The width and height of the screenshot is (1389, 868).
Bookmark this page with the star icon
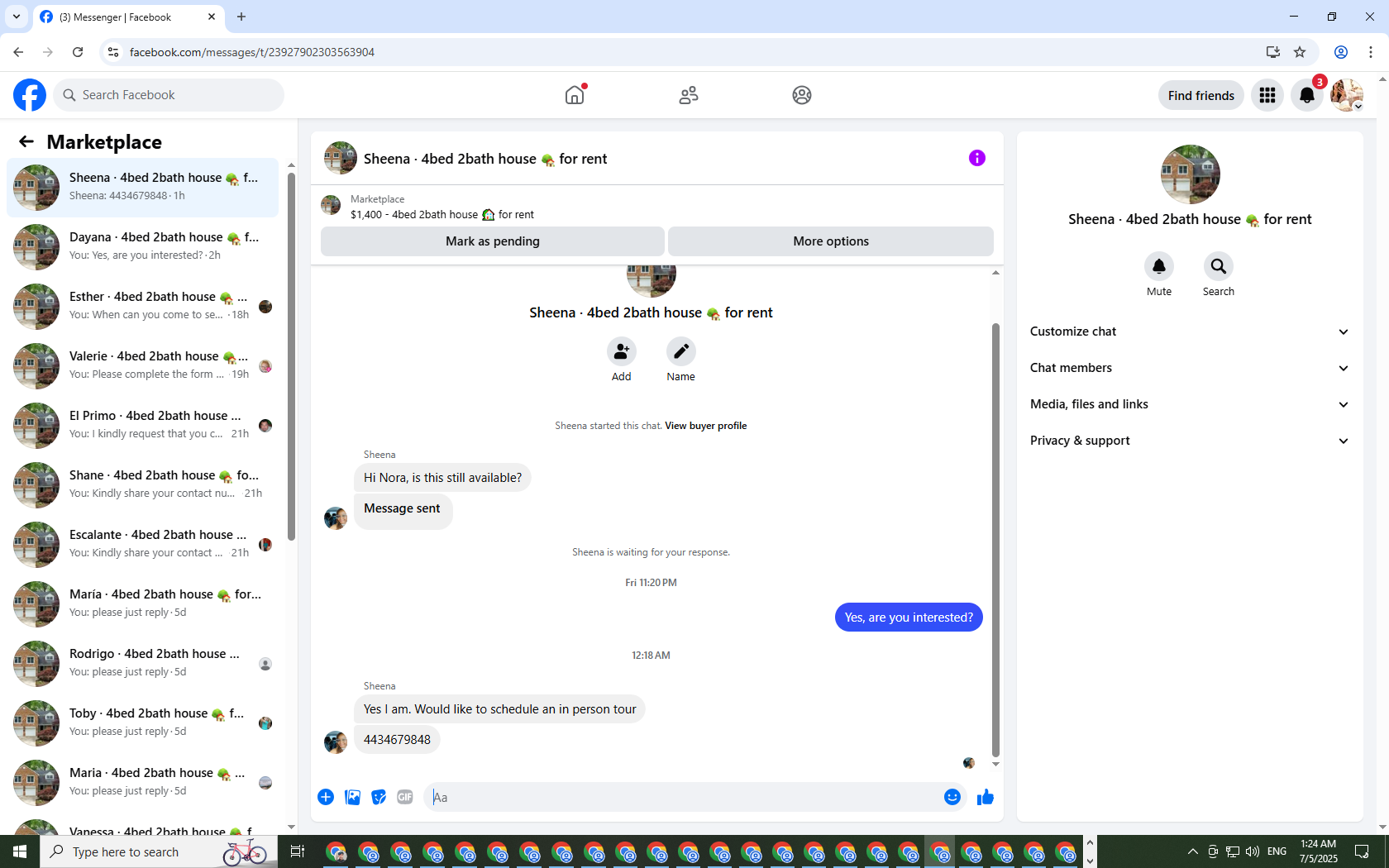pyautogui.click(x=1300, y=52)
